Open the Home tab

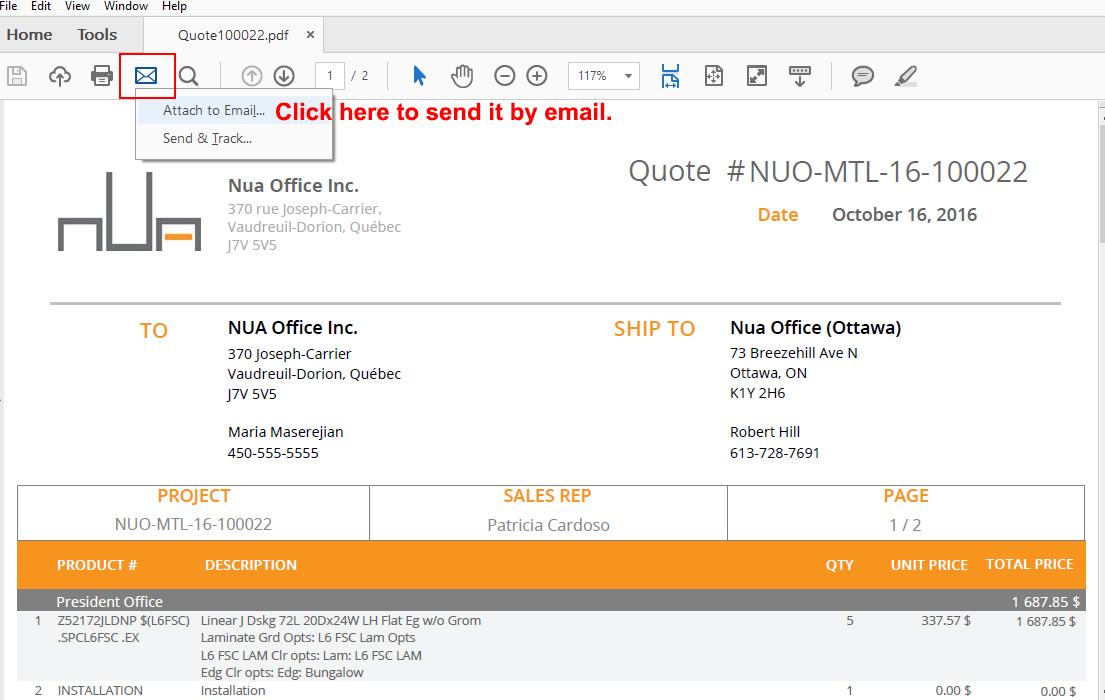pos(30,35)
